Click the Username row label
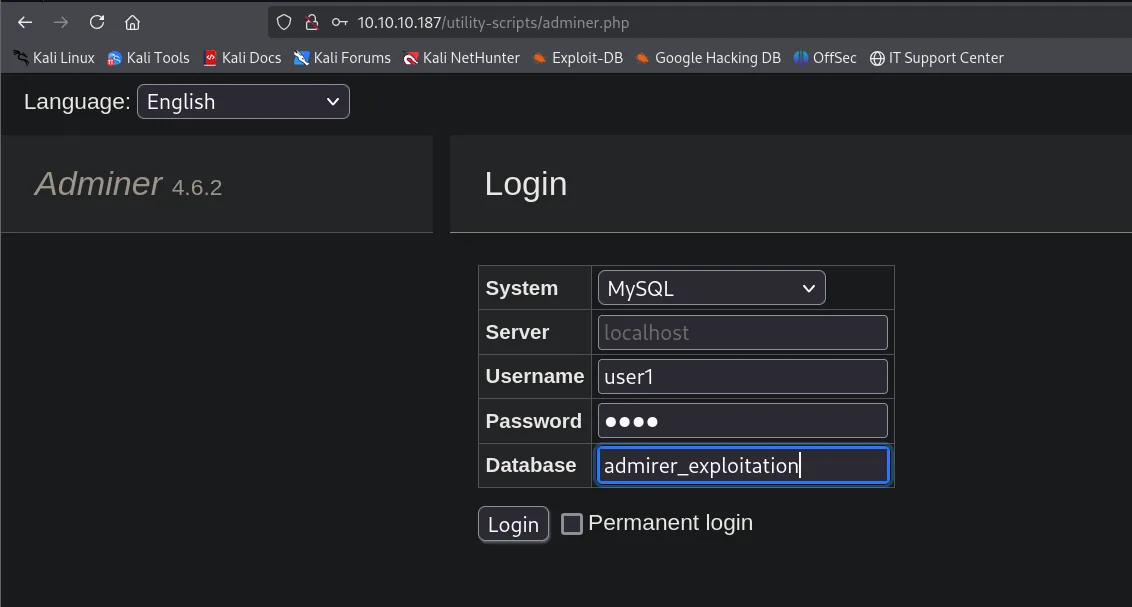Screen dimensions: 1132x607 (x=535, y=376)
